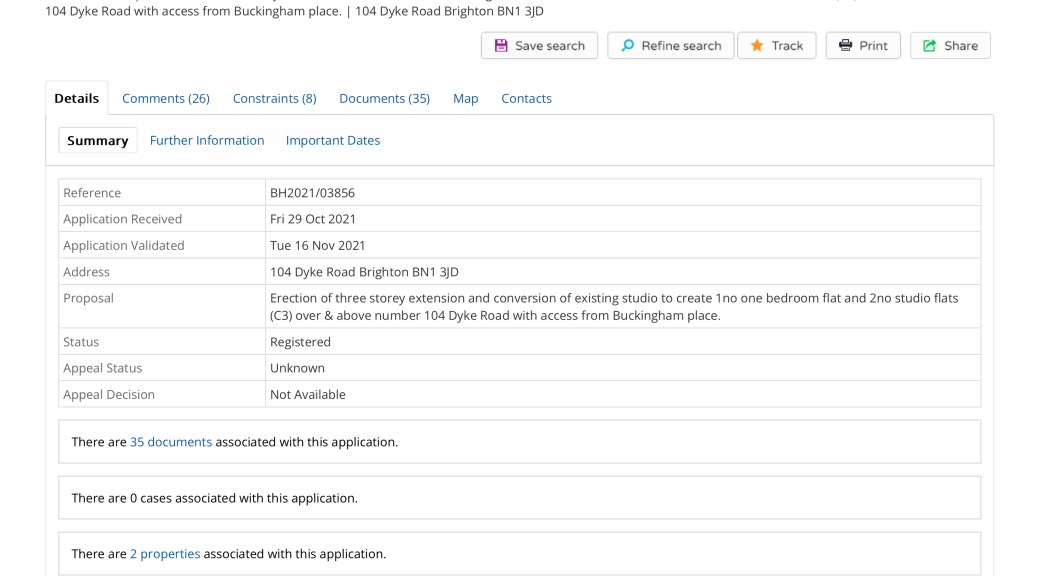Show the Further Information sub-tab

207,141
